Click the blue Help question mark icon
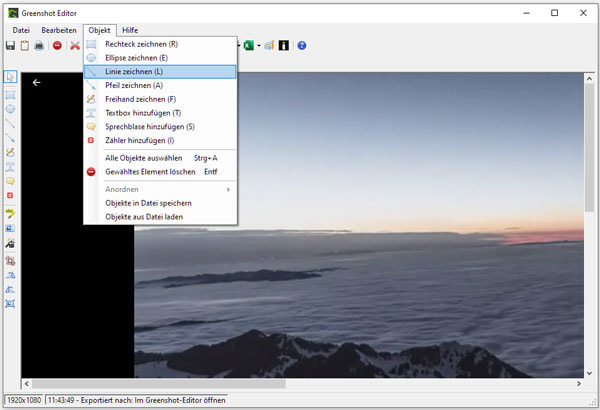The width and height of the screenshot is (600, 410). tap(301, 46)
